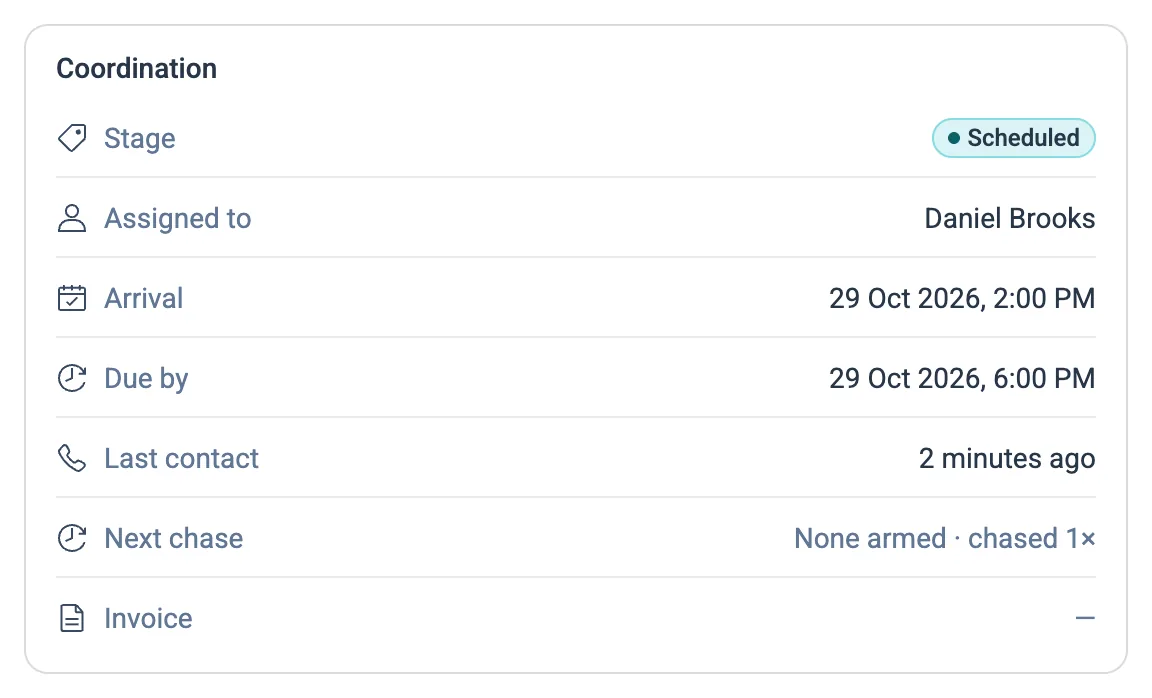The width and height of the screenshot is (1152, 698).
Task: Click the Coordination panel heading
Action: click(137, 68)
